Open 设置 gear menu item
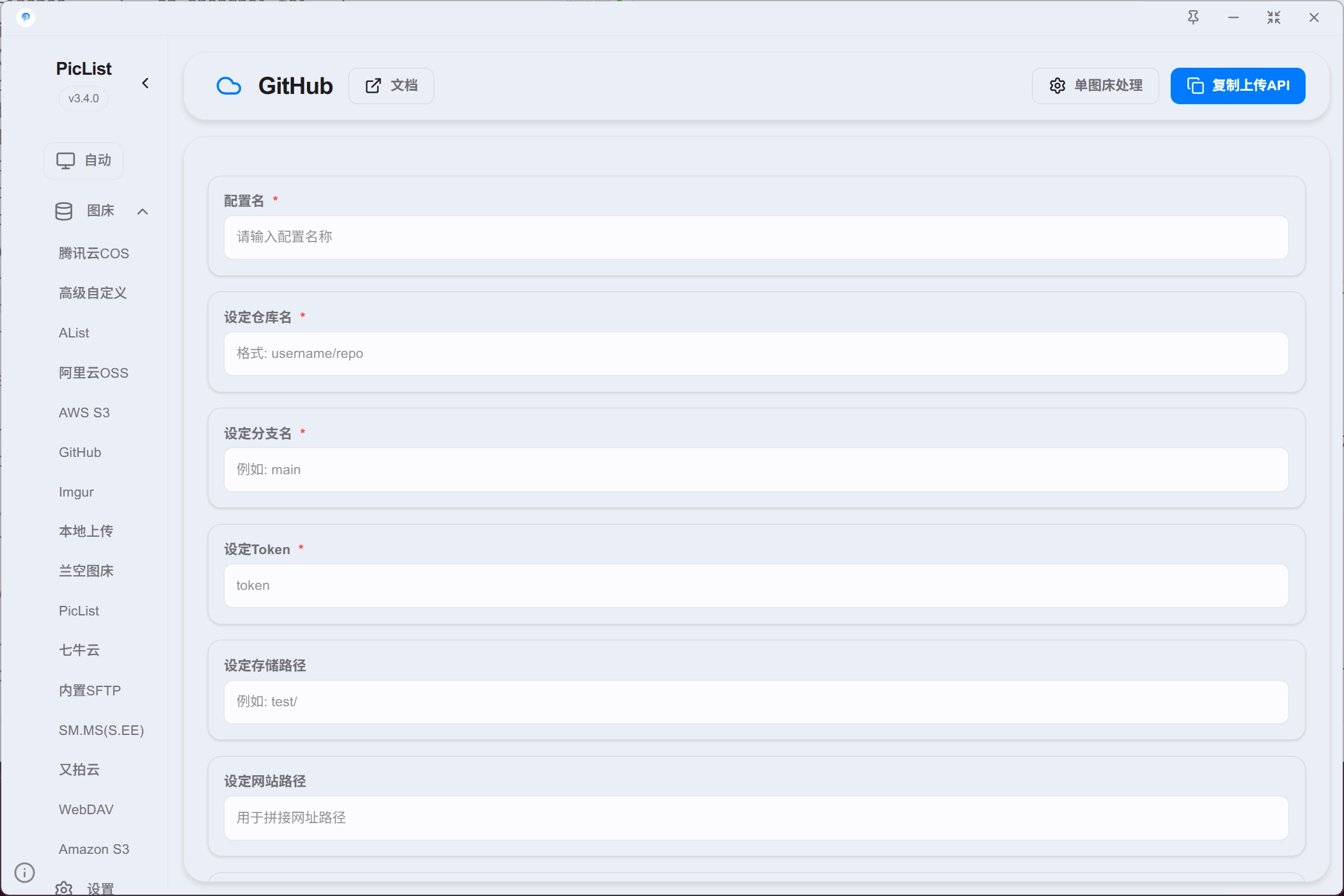 click(x=86, y=888)
